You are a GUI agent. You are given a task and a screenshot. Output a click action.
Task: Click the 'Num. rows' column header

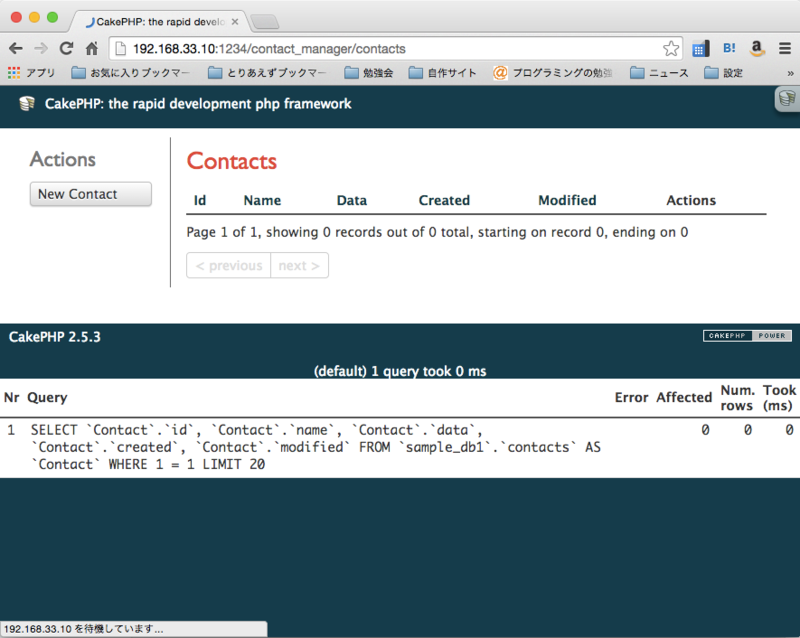tap(737, 398)
